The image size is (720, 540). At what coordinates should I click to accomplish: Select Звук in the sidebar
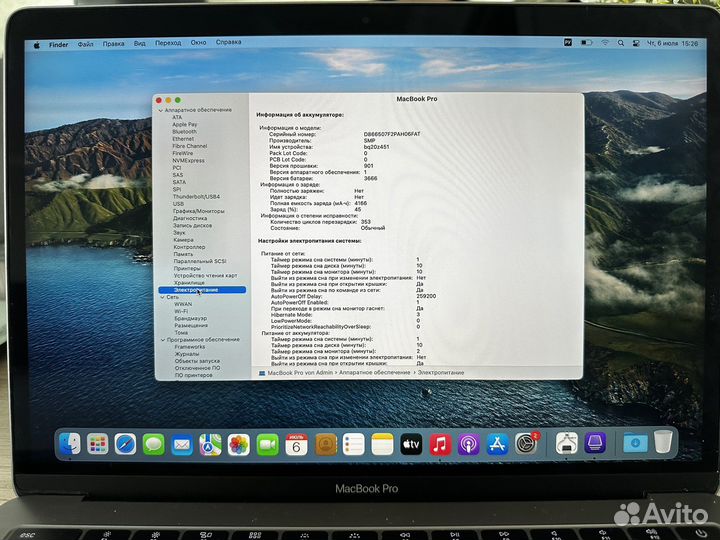(x=179, y=233)
